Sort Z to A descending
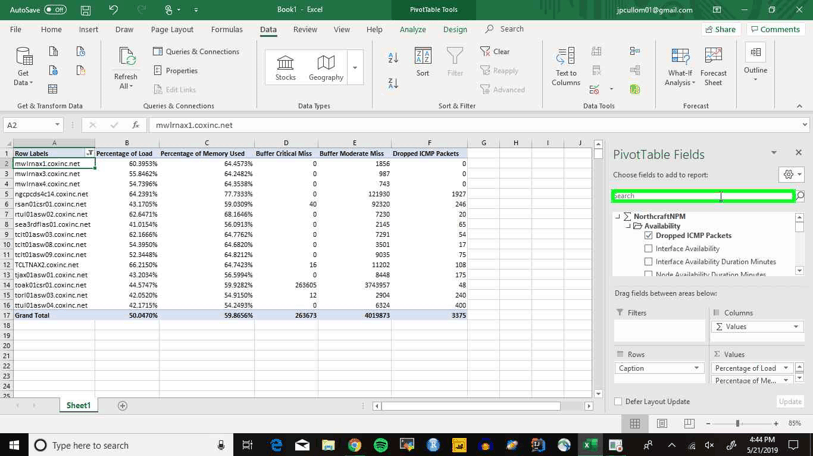 [x=393, y=83]
